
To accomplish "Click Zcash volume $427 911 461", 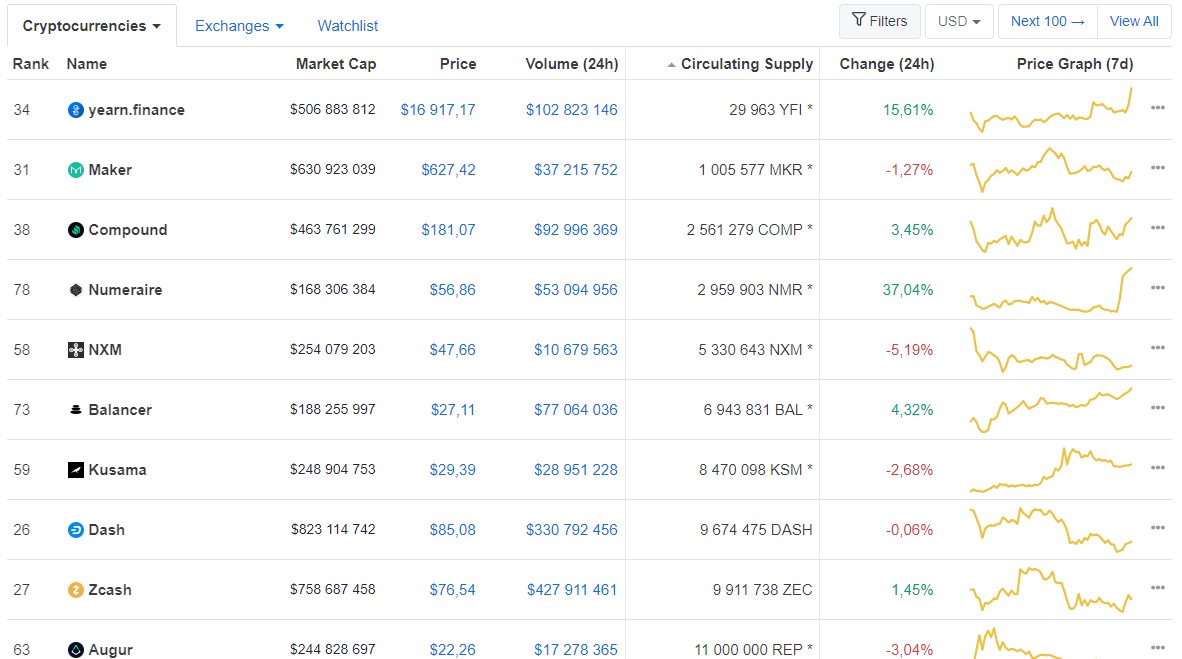I will pos(571,590).
